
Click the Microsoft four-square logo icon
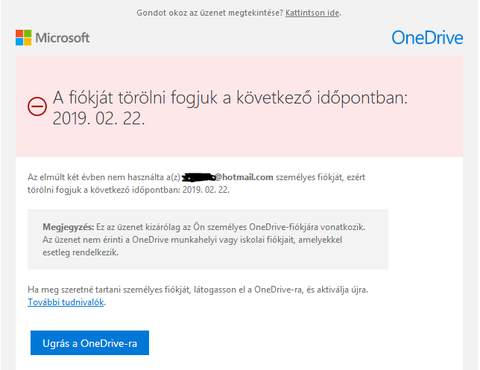click(x=23, y=38)
